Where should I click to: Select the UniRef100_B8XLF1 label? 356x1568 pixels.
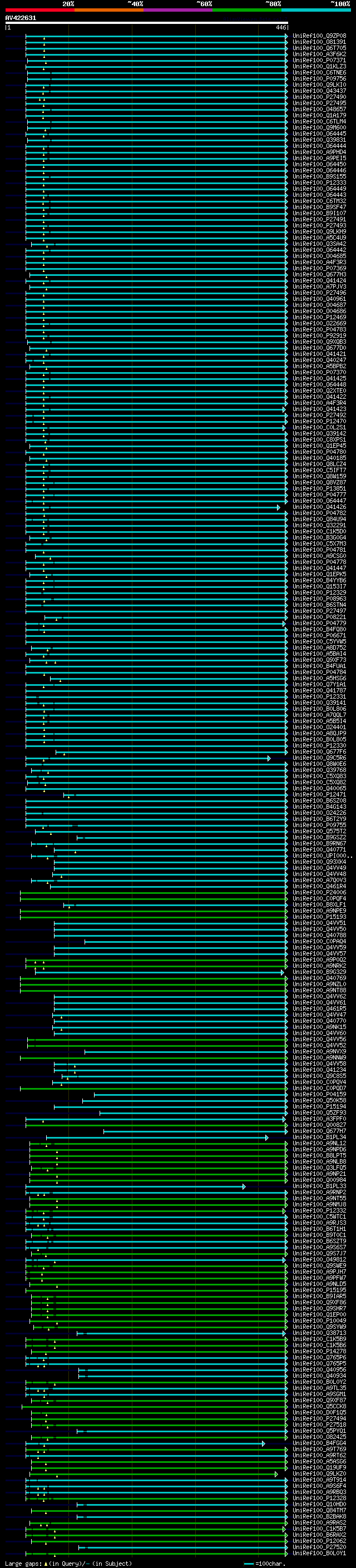(x=319, y=904)
